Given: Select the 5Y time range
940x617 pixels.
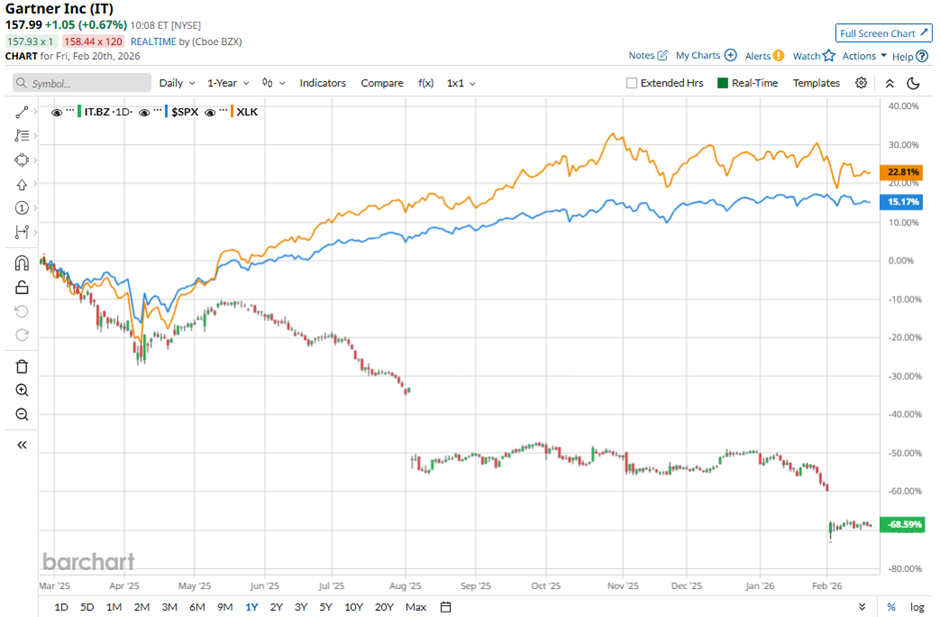Looking at the screenshot, I should click(326, 607).
